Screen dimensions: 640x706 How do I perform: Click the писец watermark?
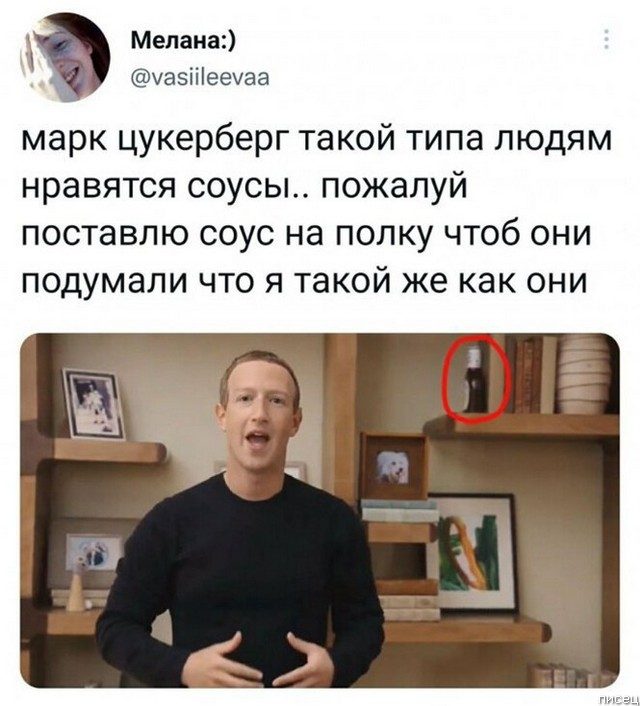[623, 700]
